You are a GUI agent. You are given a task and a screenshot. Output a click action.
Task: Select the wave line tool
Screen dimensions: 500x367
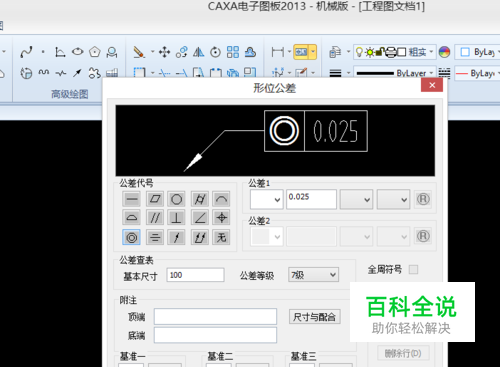pos(44,72)
